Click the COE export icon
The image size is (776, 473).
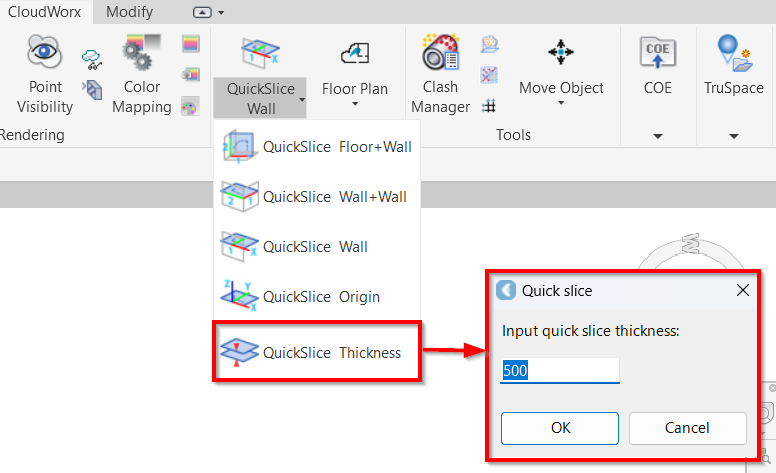(x=657, y=52)
